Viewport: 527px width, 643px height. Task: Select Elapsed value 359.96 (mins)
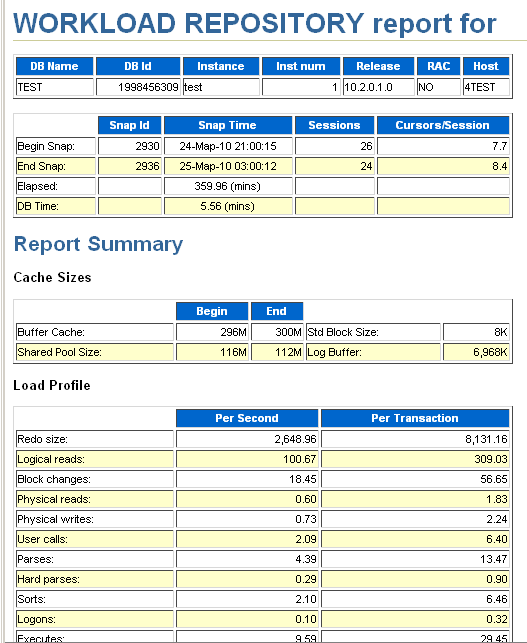point(228,186)
